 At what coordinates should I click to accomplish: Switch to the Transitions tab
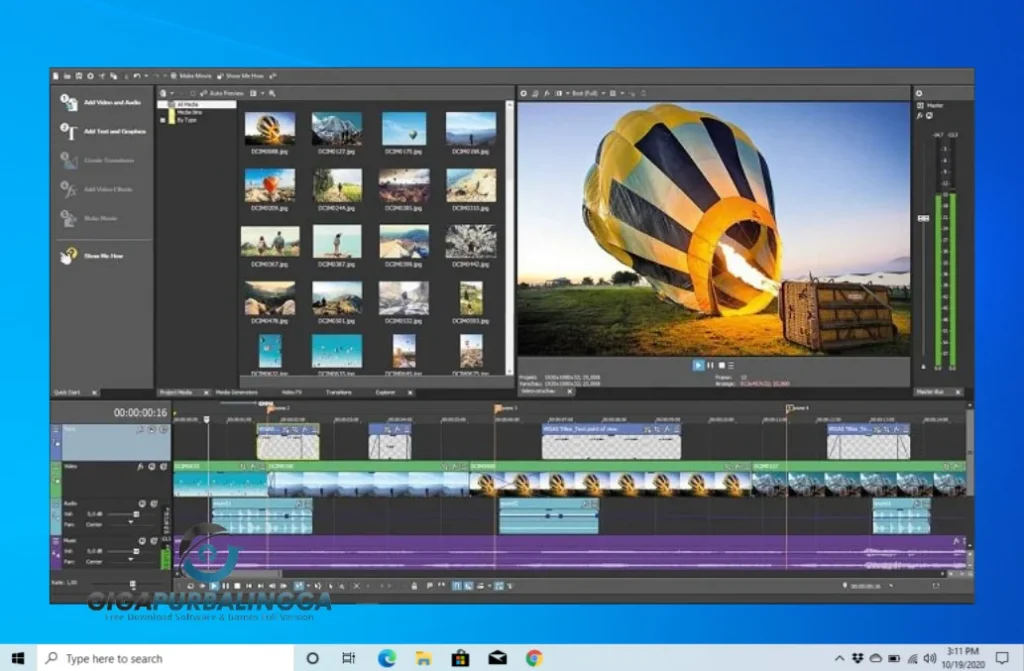pos(338,392)
